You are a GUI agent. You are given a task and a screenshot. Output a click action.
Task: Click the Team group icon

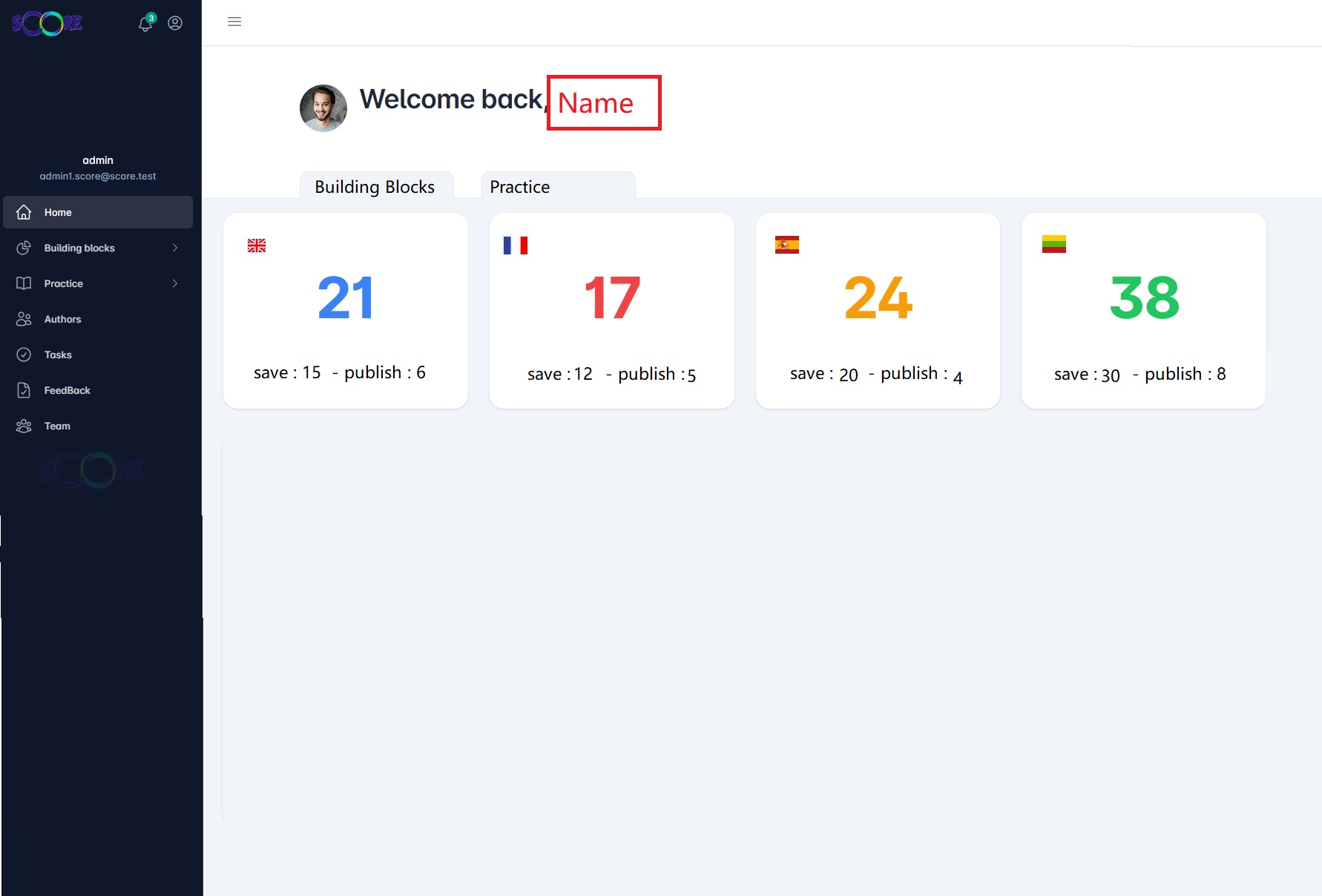(x=24, y=426)
